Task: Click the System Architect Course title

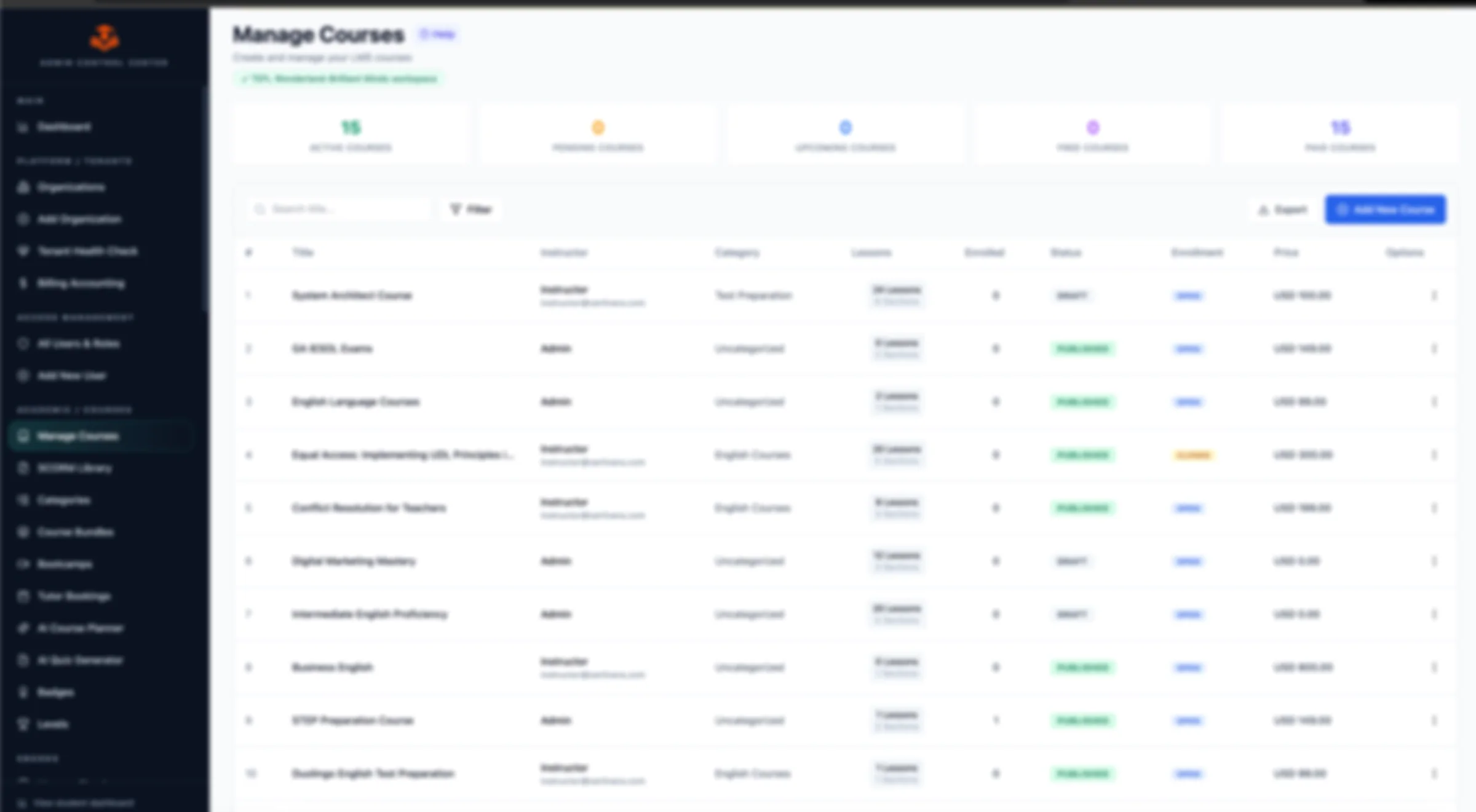Action: [x=352, y=296]
